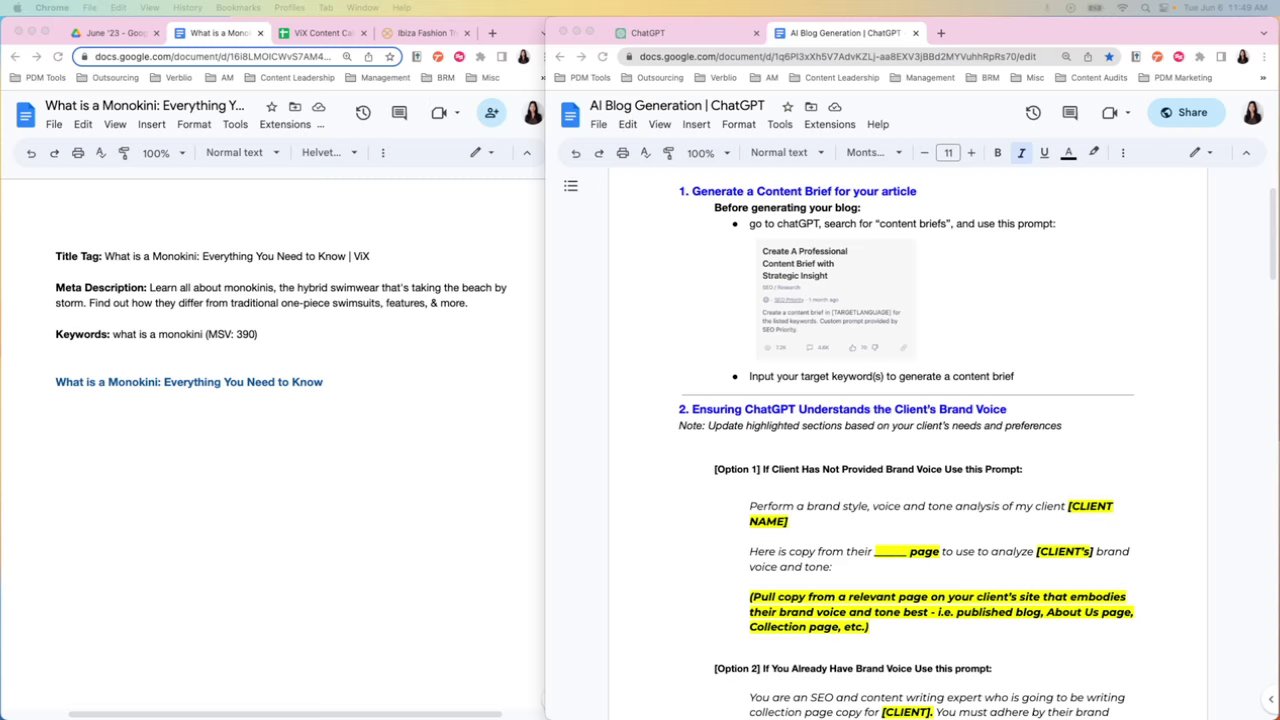Viewport: 1280px width, 720px height.
Task: Redo action in the Monokini doc toolbar
Action: point(54,153)
